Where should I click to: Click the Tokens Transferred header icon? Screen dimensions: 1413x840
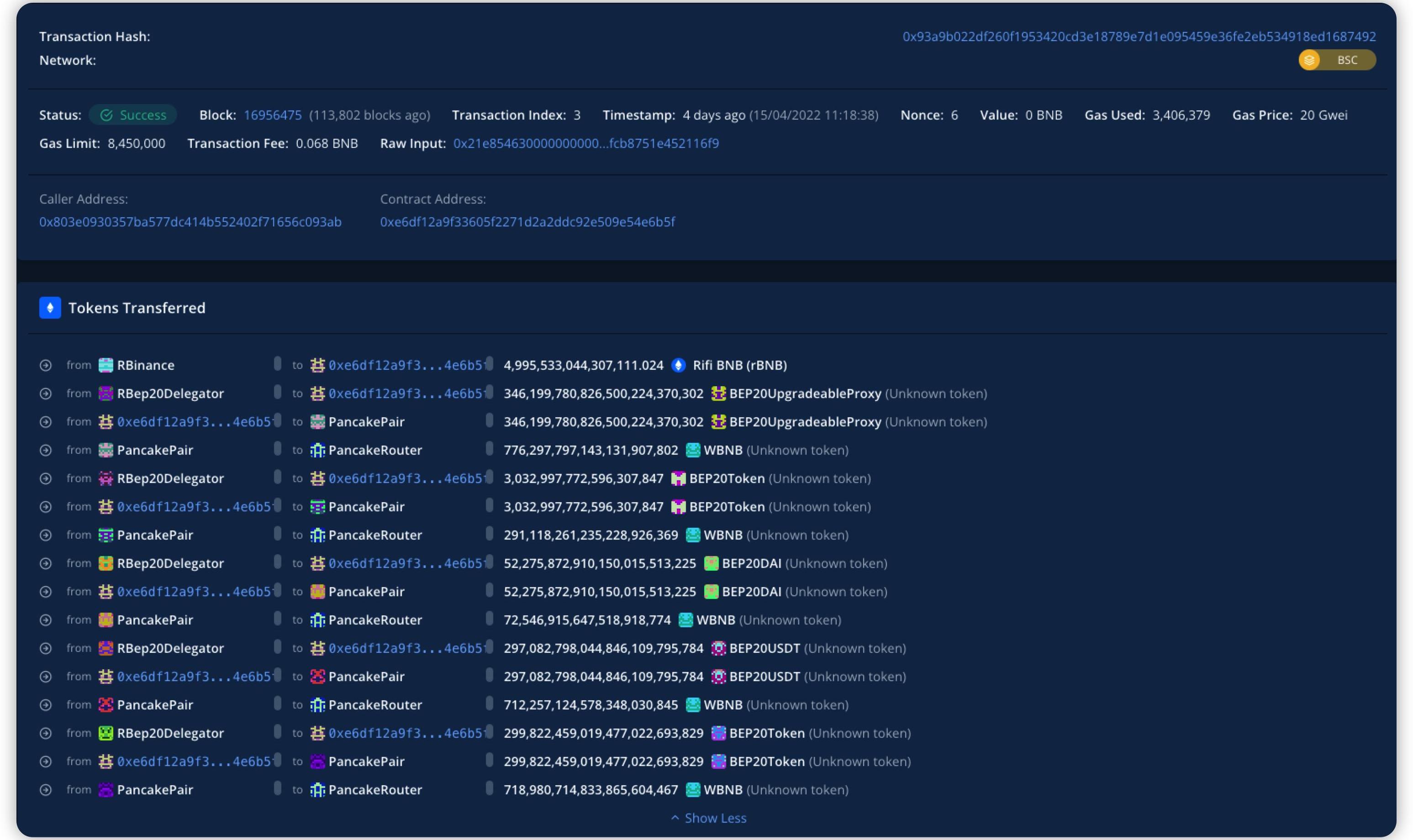pyautogui.click(x=50, y=308)
